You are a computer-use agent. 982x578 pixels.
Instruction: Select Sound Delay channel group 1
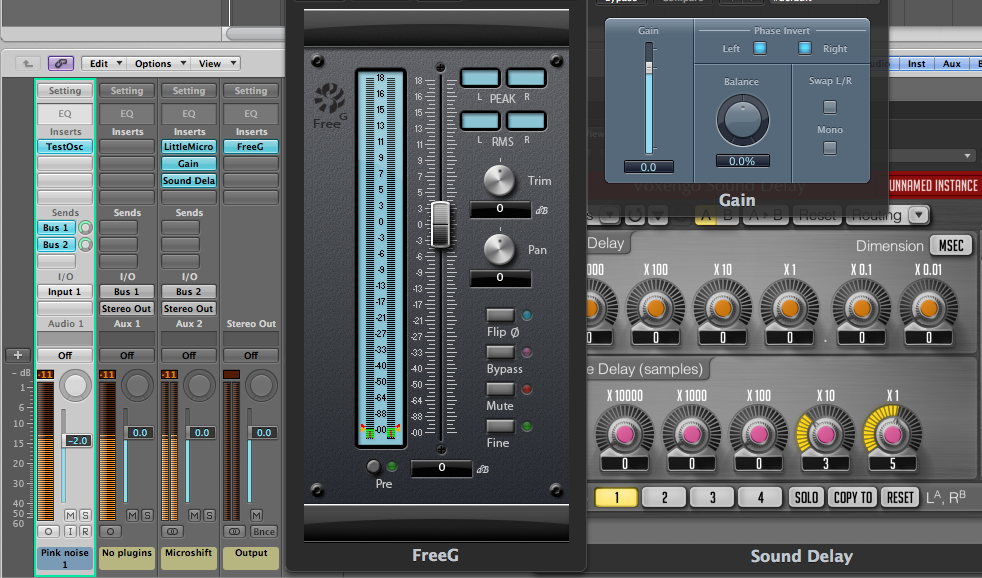point(616,497)
